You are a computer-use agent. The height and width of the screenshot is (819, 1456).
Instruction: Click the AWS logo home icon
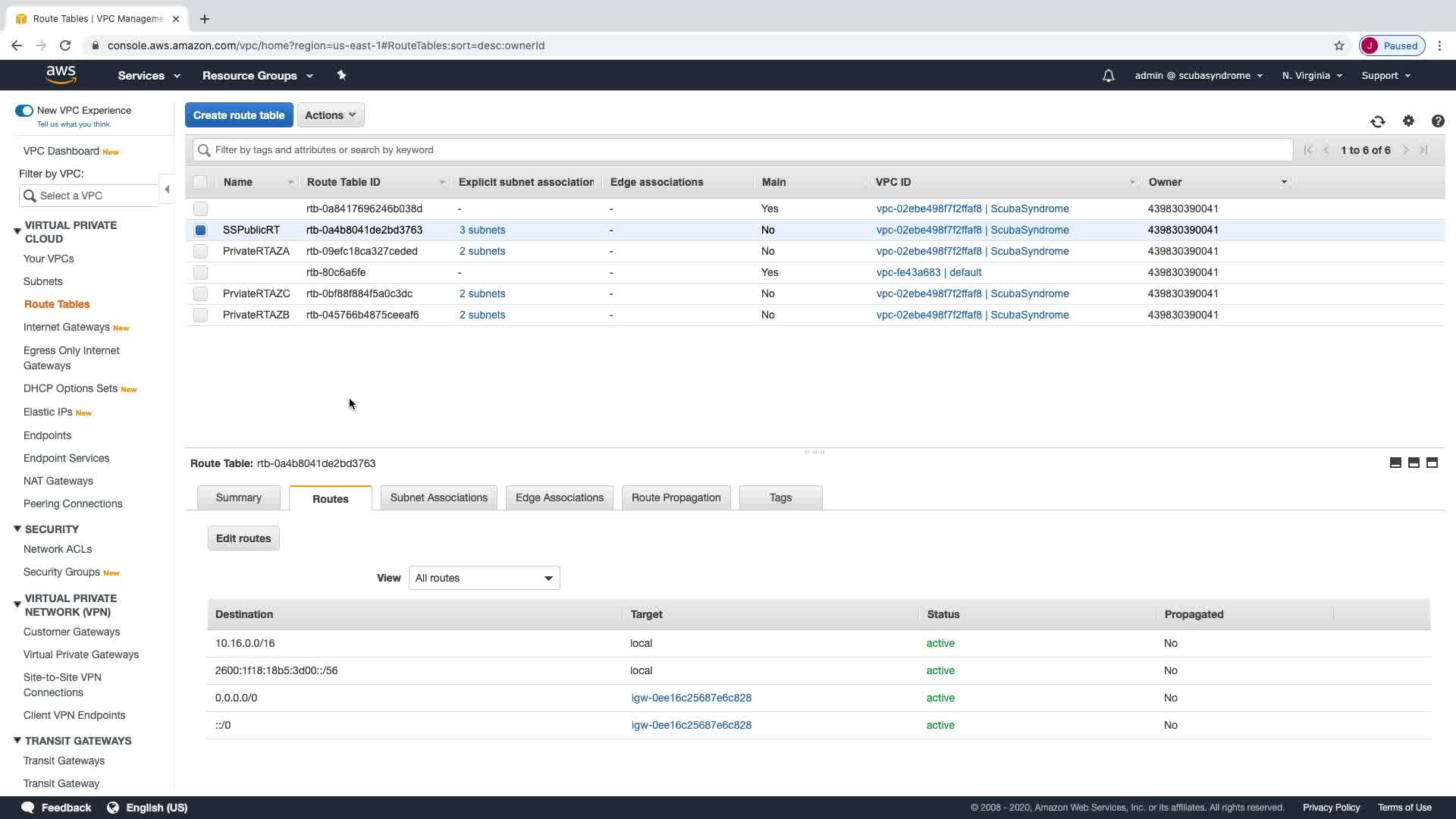[61, 74]
